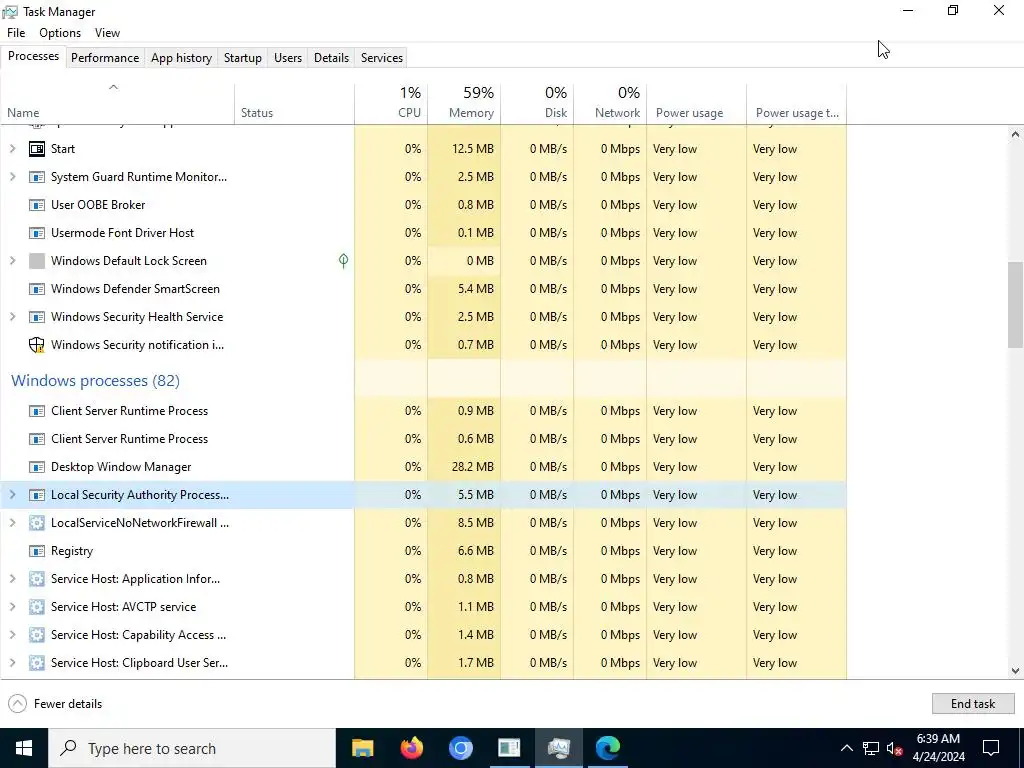The height and width of the screenshot is (768, 1024).
Task: Switch to the Startup tab
Action: pyautogui.click(x=242, y=57)
